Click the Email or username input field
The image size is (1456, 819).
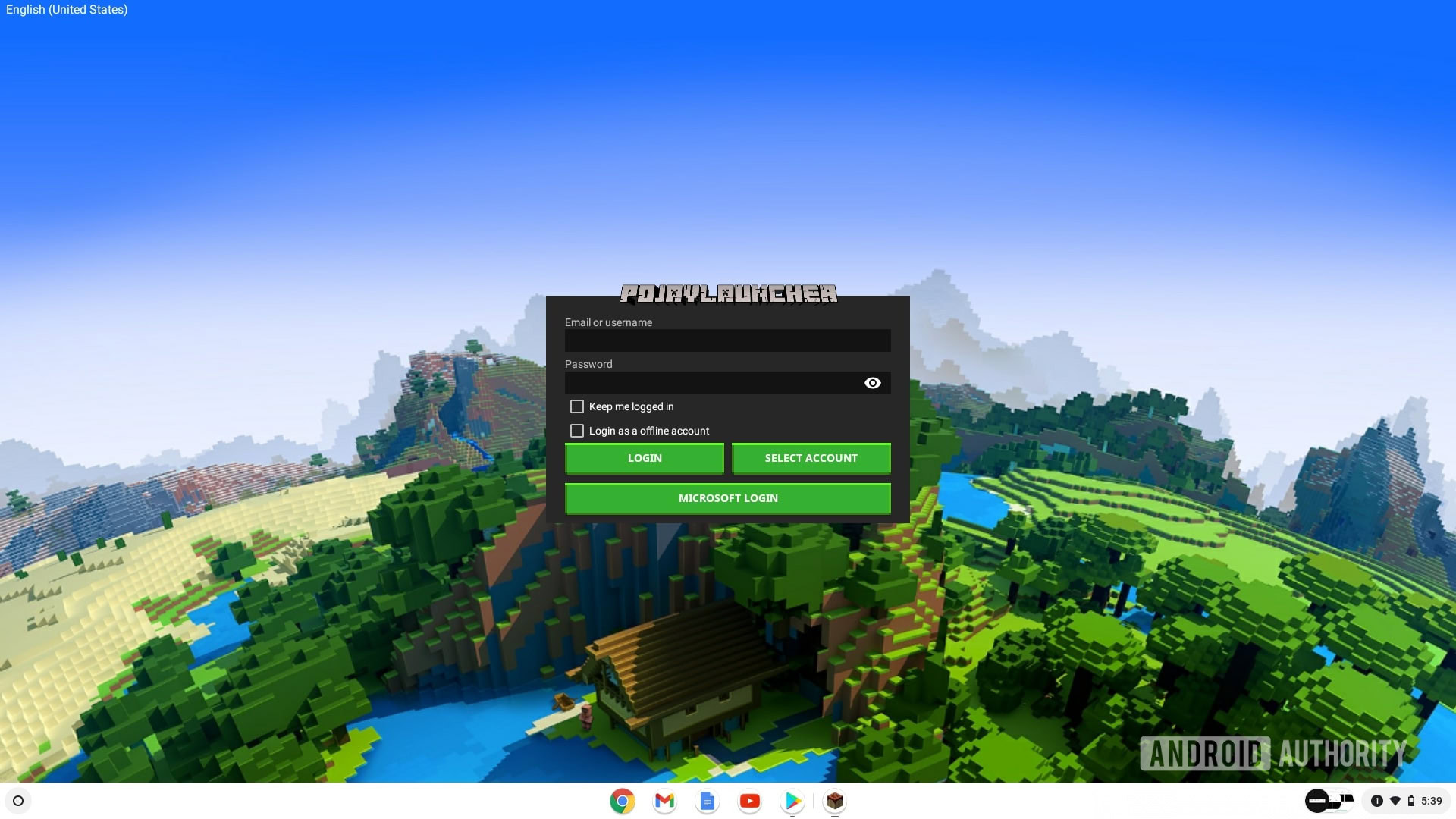[x=727, y=339]
